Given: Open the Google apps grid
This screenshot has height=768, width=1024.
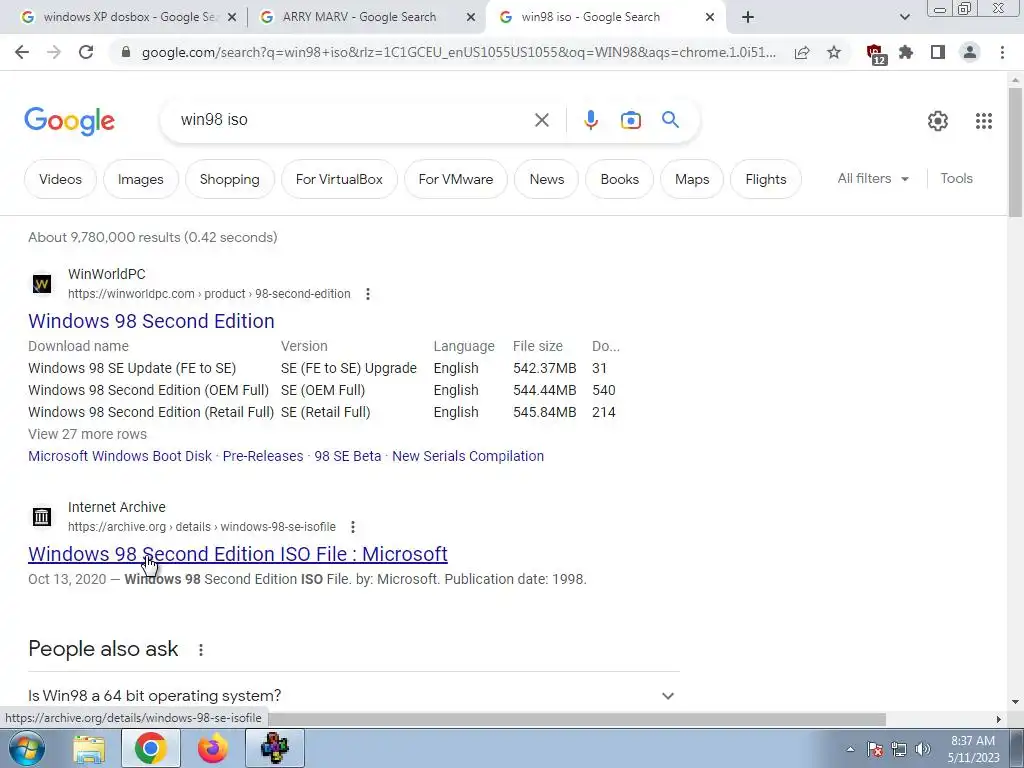Looking at the screenshot, I should tap(984, 121).
